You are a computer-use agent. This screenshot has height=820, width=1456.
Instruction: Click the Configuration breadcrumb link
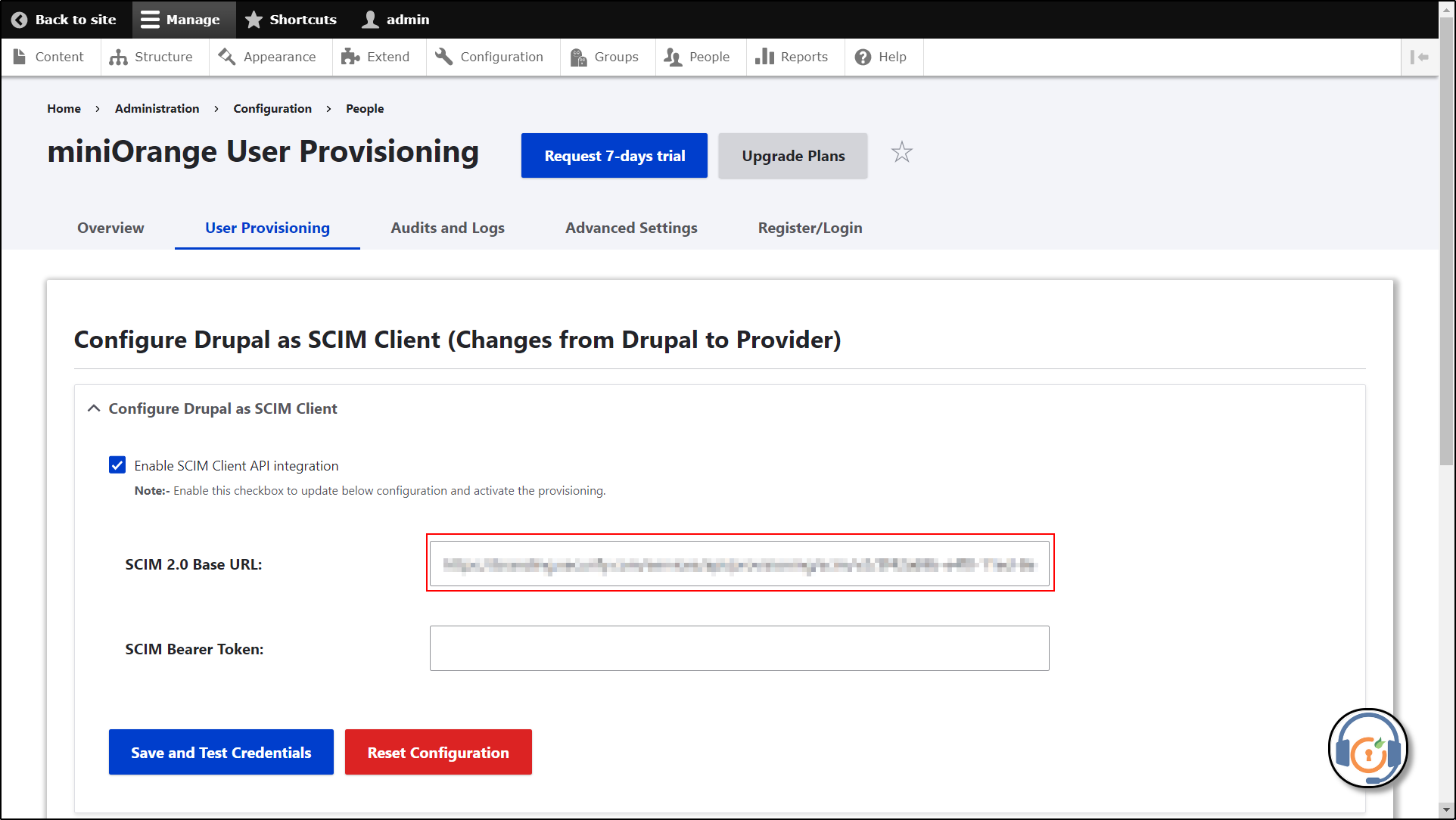pyautogui.click(x=272, y=108)
